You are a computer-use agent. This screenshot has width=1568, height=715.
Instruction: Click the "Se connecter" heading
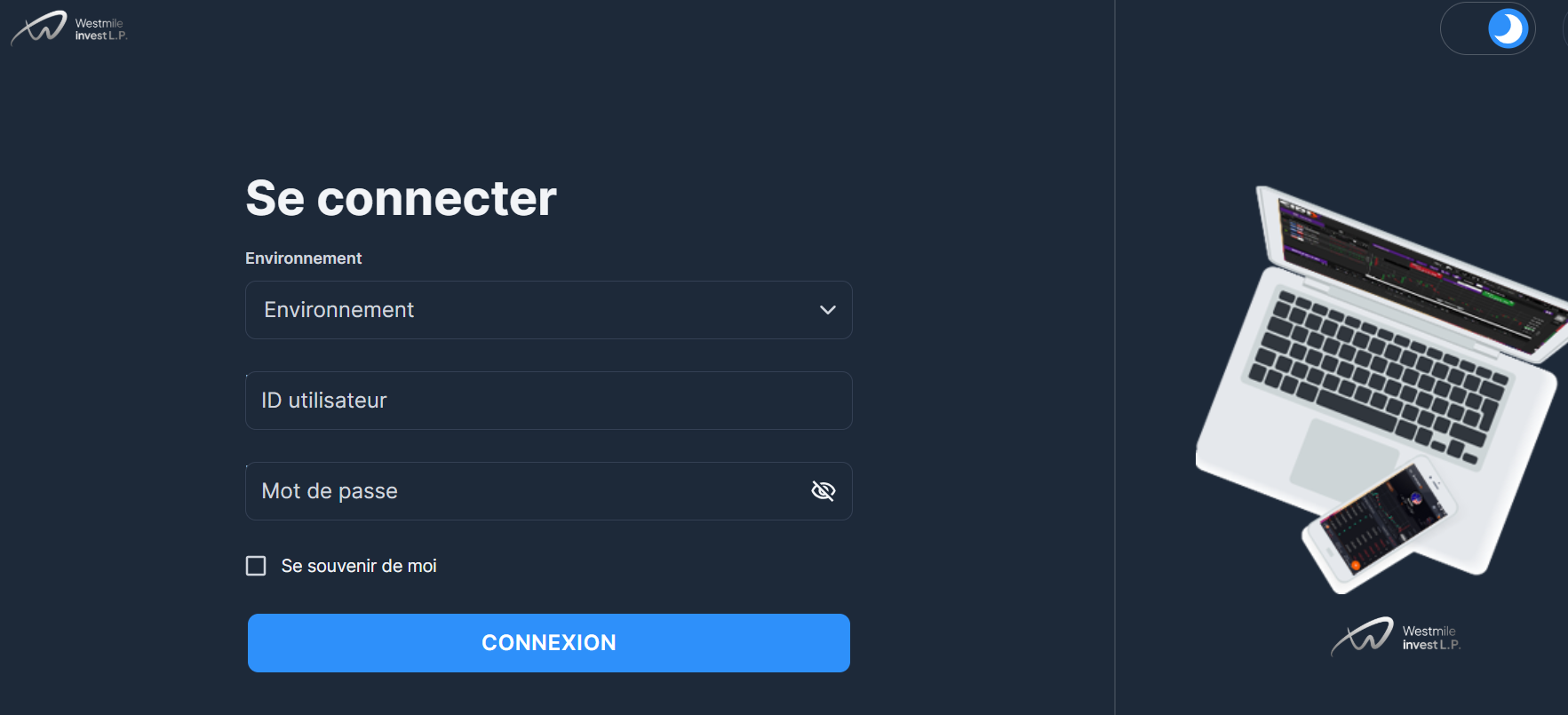click(401, 197)
